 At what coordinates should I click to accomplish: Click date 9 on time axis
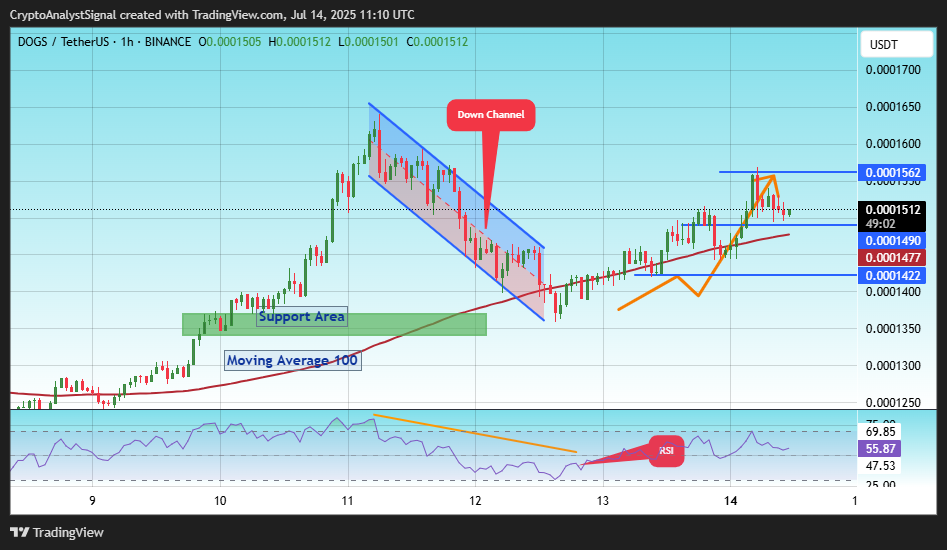coord(92,500)
